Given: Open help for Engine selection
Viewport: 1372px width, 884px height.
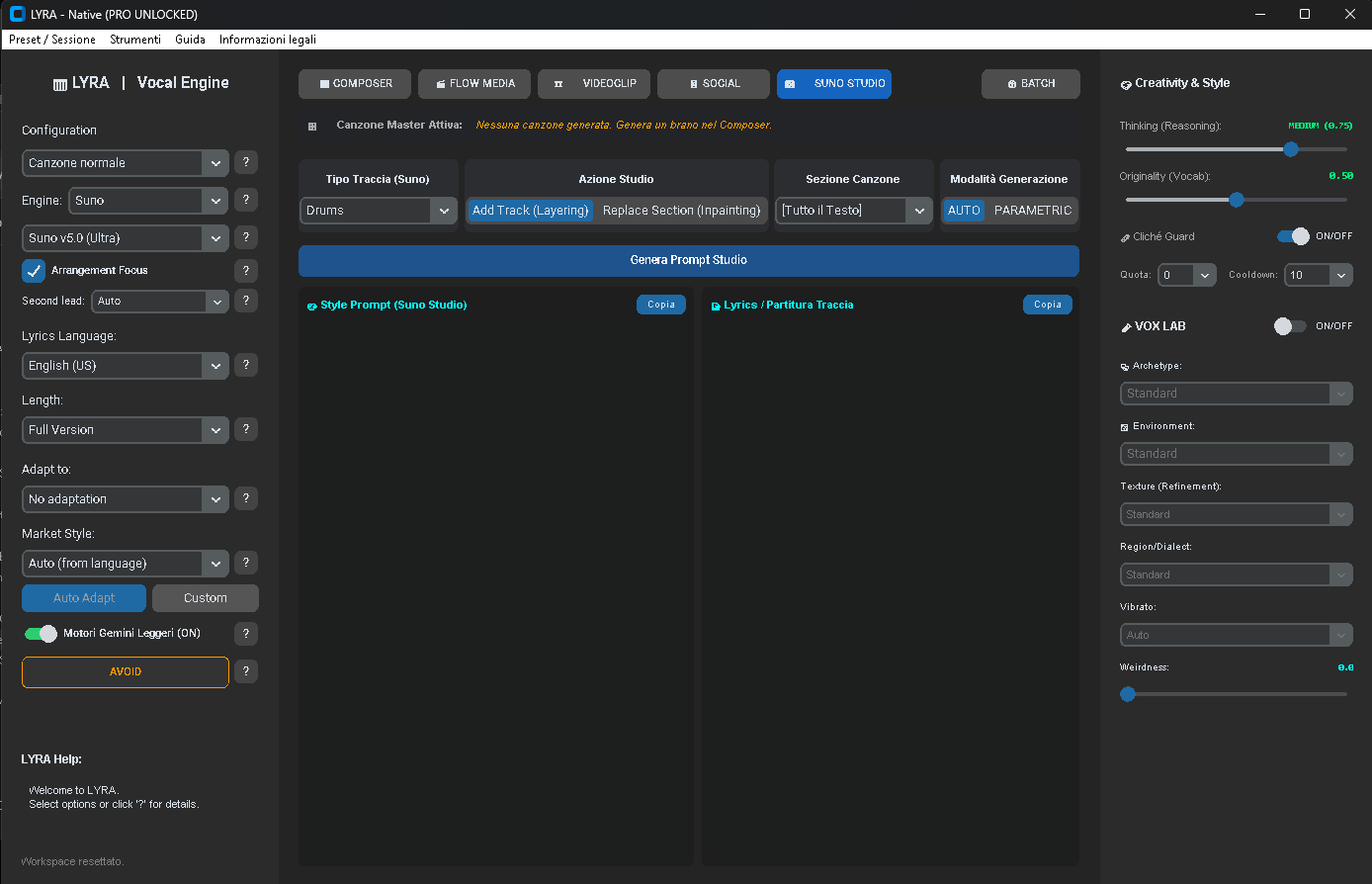Looking at the screenshot, I should (246, 200).
